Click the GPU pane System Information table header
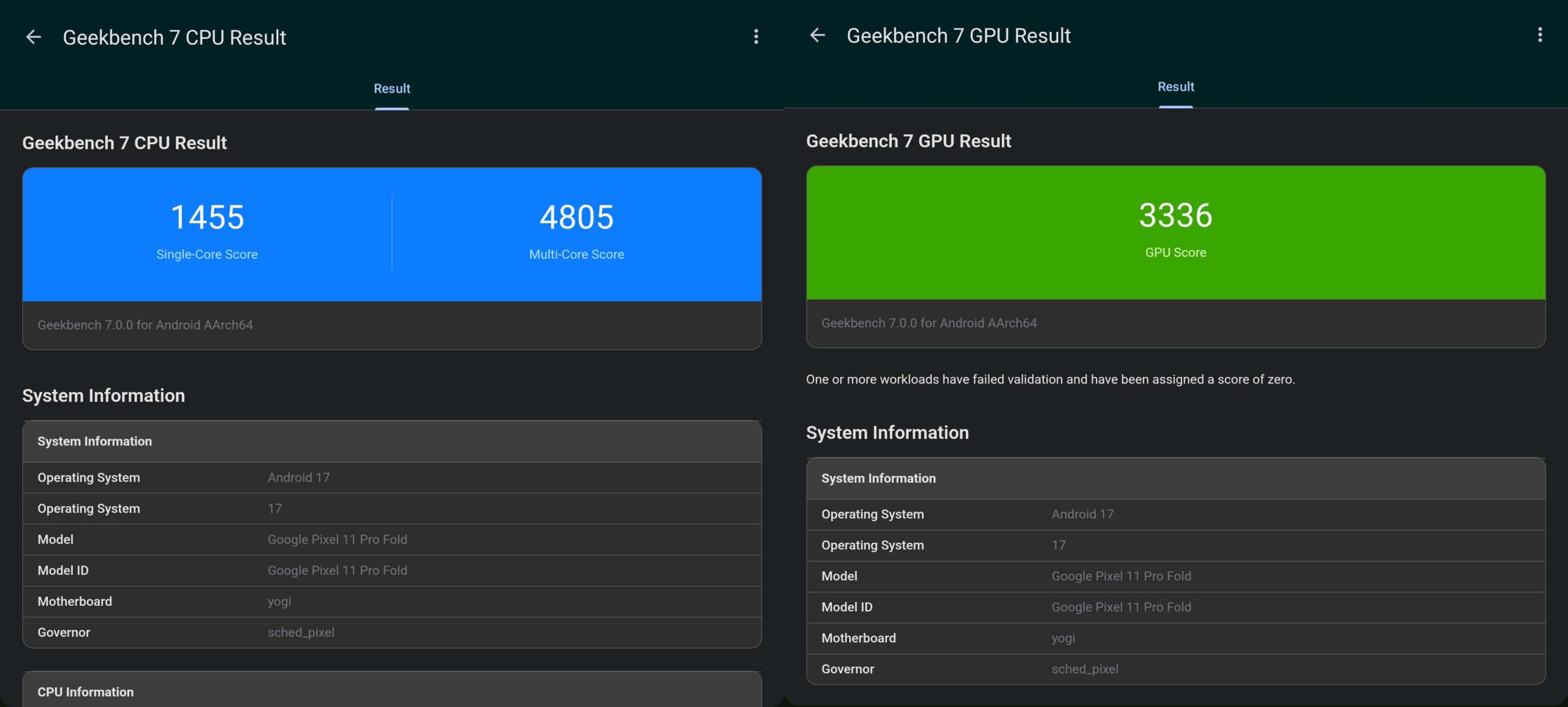The height and width of the screenshot is (707, 1568). point(1176,478)
